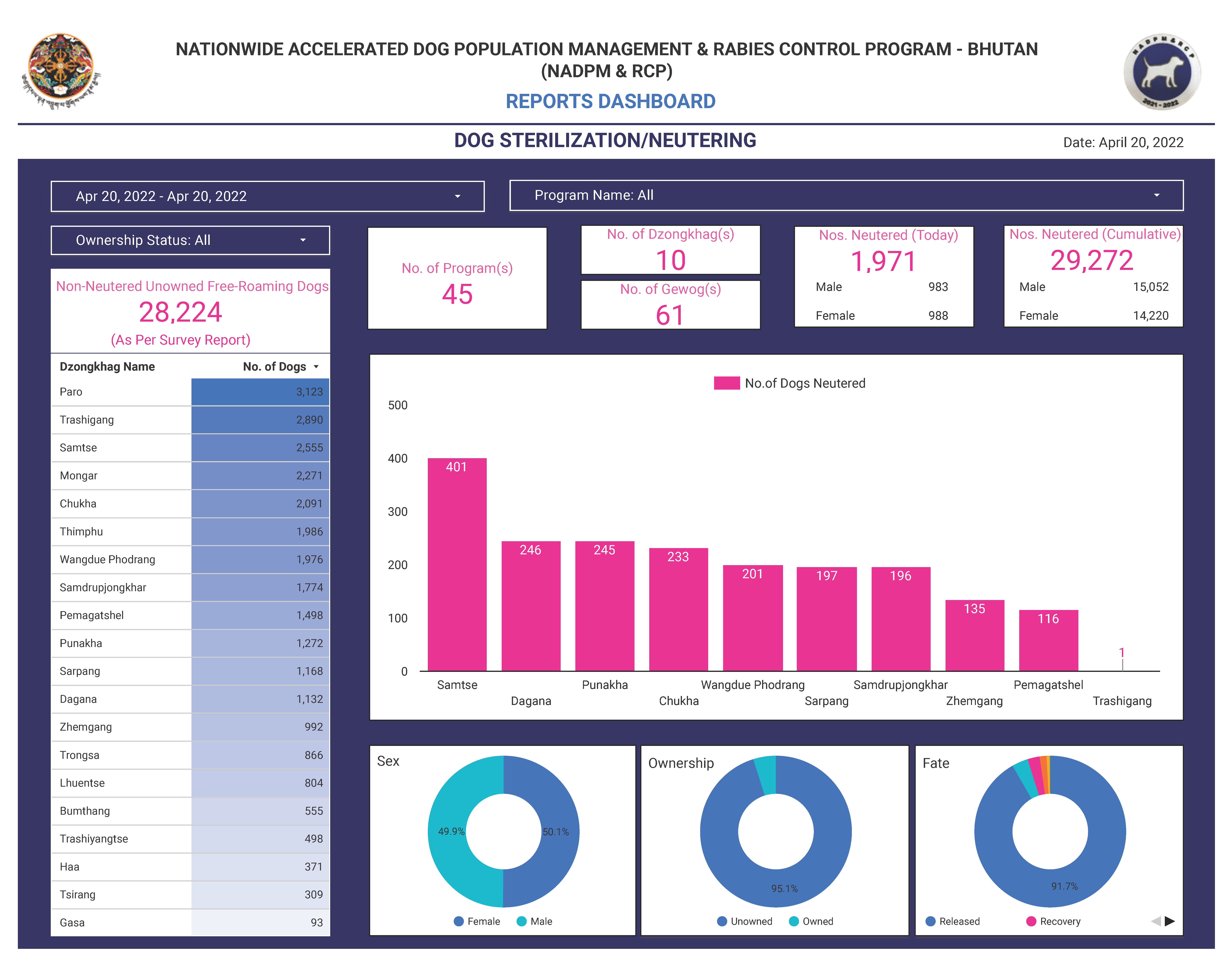Click the 49.9% Sex donut segment
1232x960 pixels.
(451, 832)
